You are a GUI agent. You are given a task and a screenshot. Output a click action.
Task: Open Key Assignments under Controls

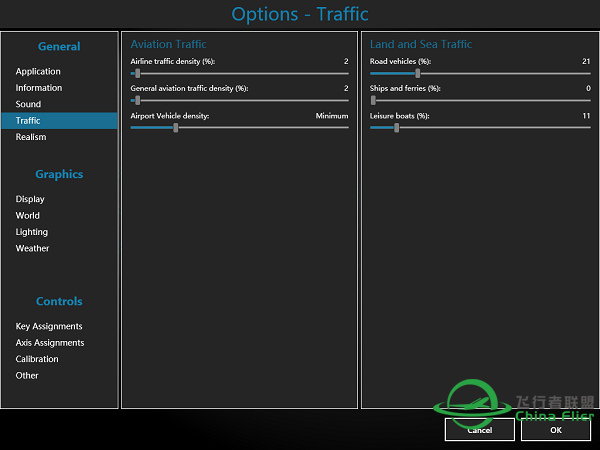point(49,326)
